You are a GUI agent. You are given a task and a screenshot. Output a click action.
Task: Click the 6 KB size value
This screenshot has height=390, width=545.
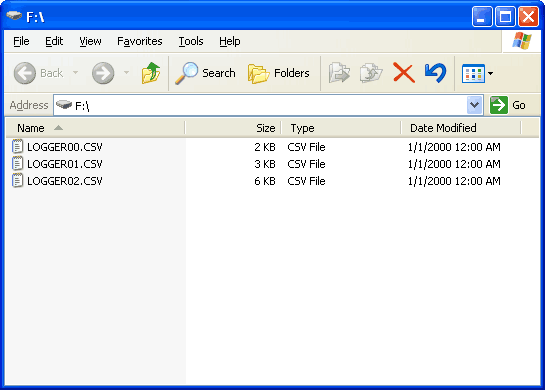pos(265,181)
